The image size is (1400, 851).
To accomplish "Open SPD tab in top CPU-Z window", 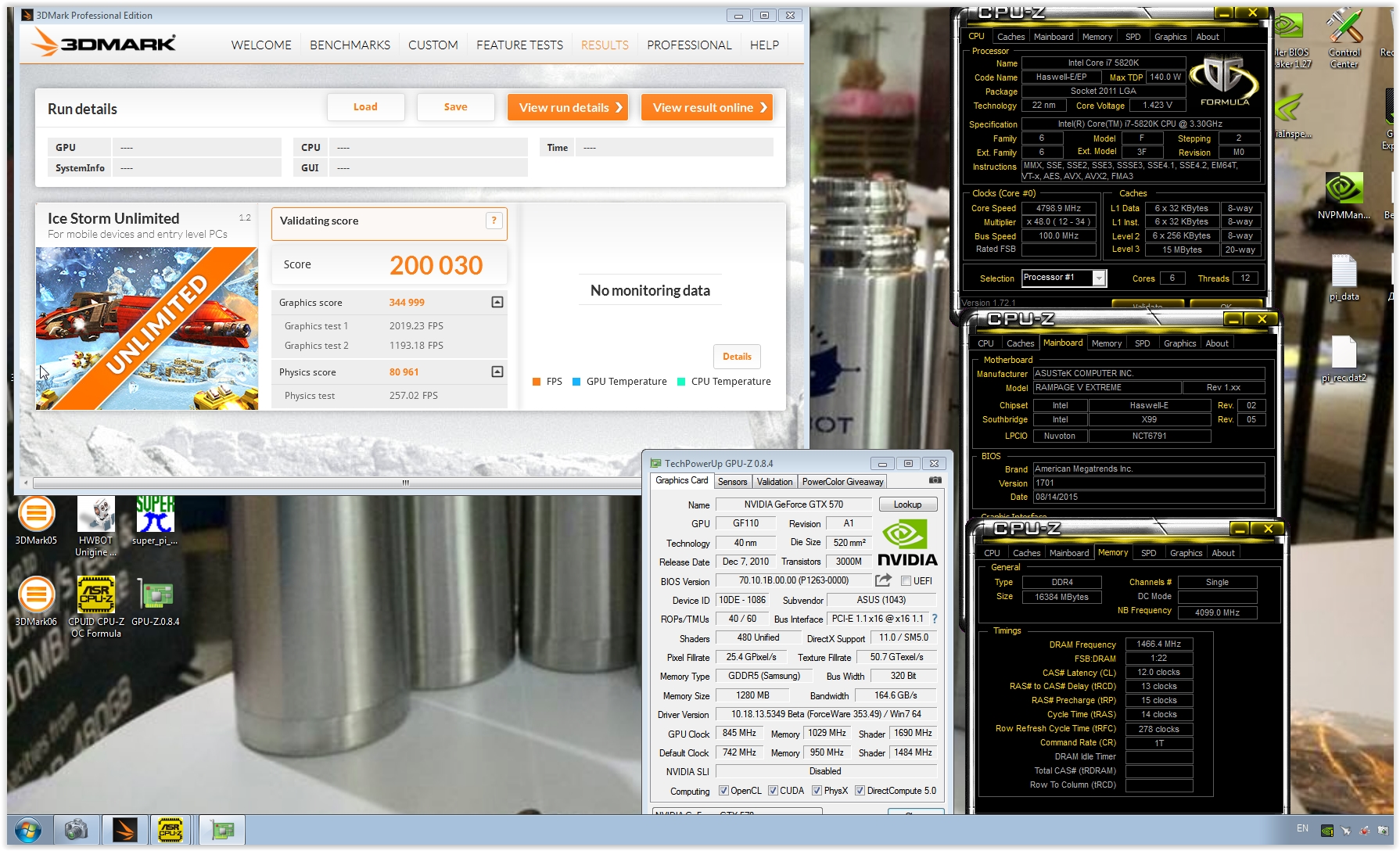I will tap(1133, 37).
